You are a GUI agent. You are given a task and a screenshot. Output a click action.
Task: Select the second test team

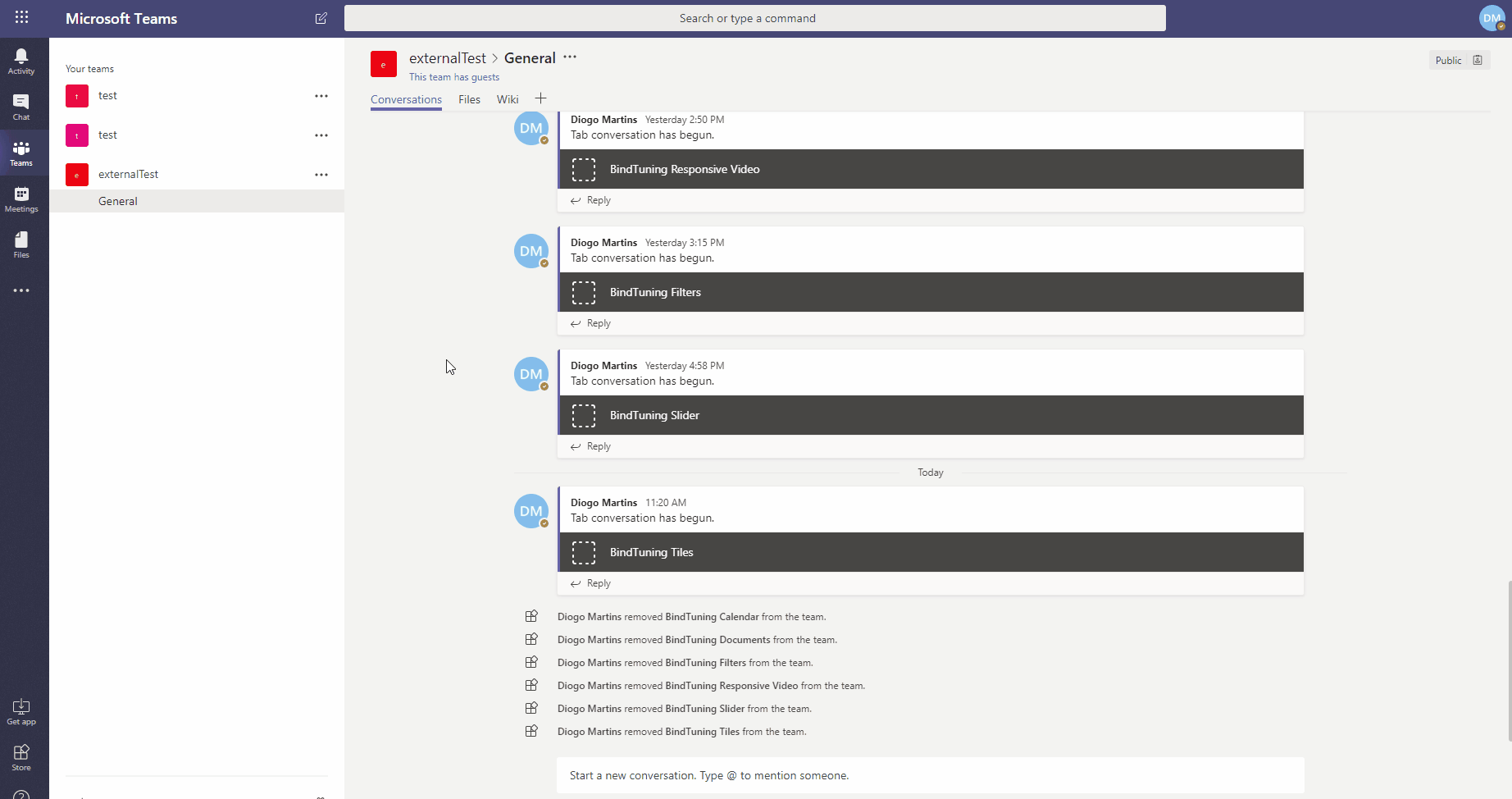coord(197,135)
